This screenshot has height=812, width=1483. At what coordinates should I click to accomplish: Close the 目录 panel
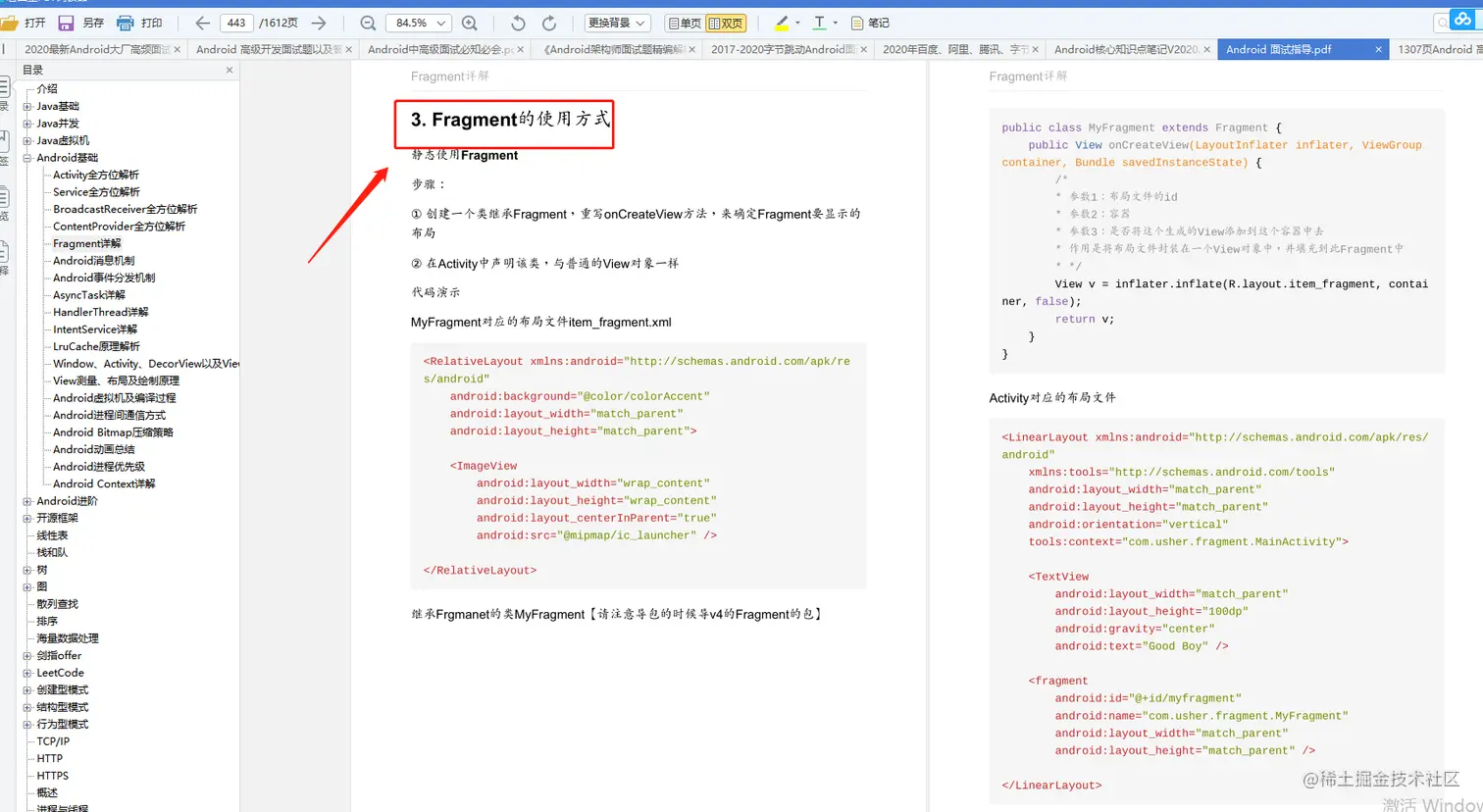point(230,70)
